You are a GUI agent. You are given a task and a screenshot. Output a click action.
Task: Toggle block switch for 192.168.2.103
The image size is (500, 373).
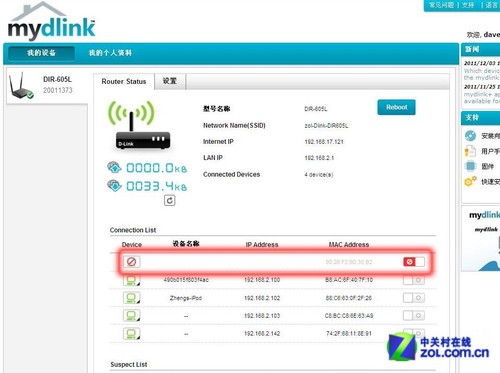(x=414, y=315)
